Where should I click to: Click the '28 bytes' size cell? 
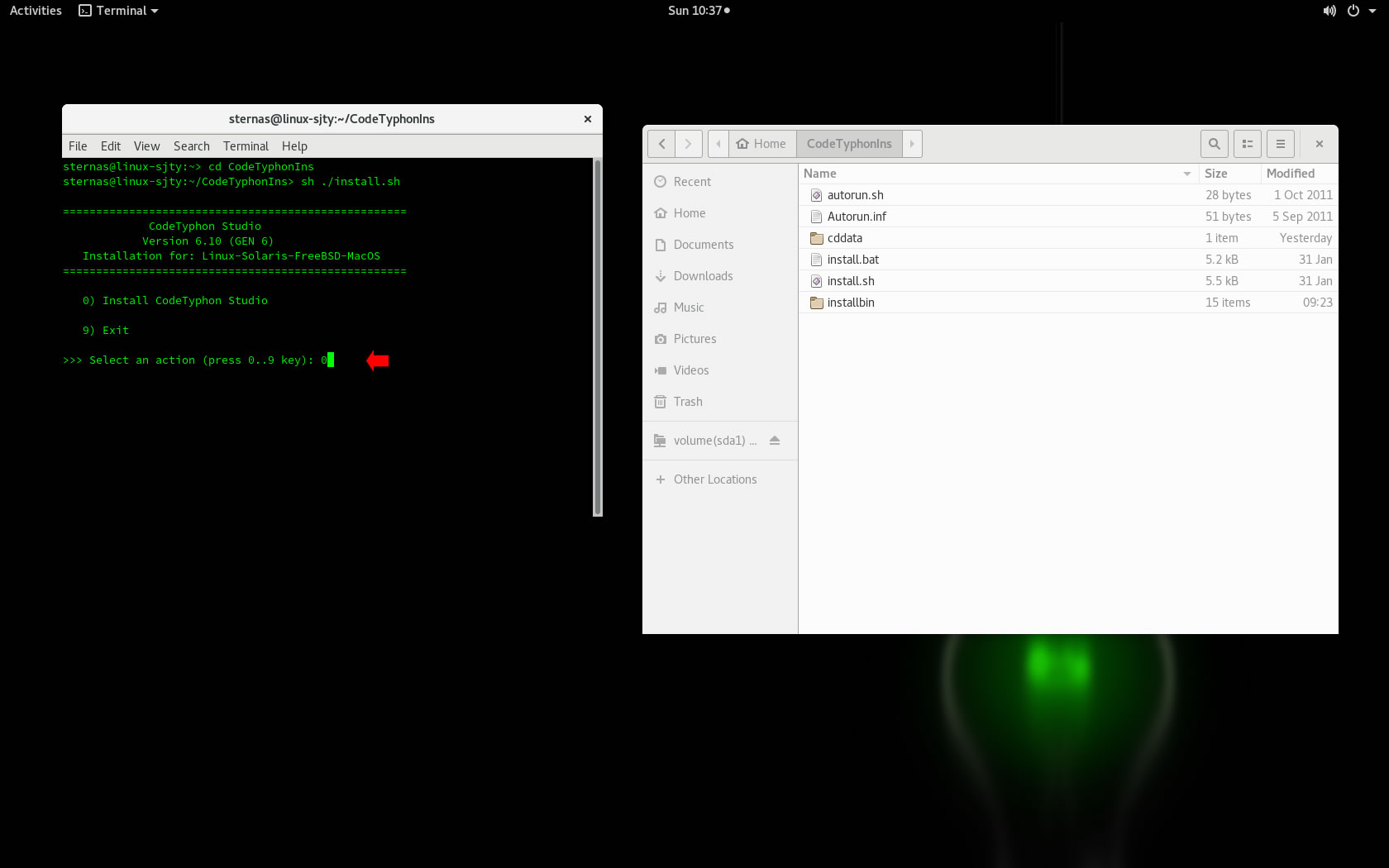pyautogui.click(x=1229, y=195)
